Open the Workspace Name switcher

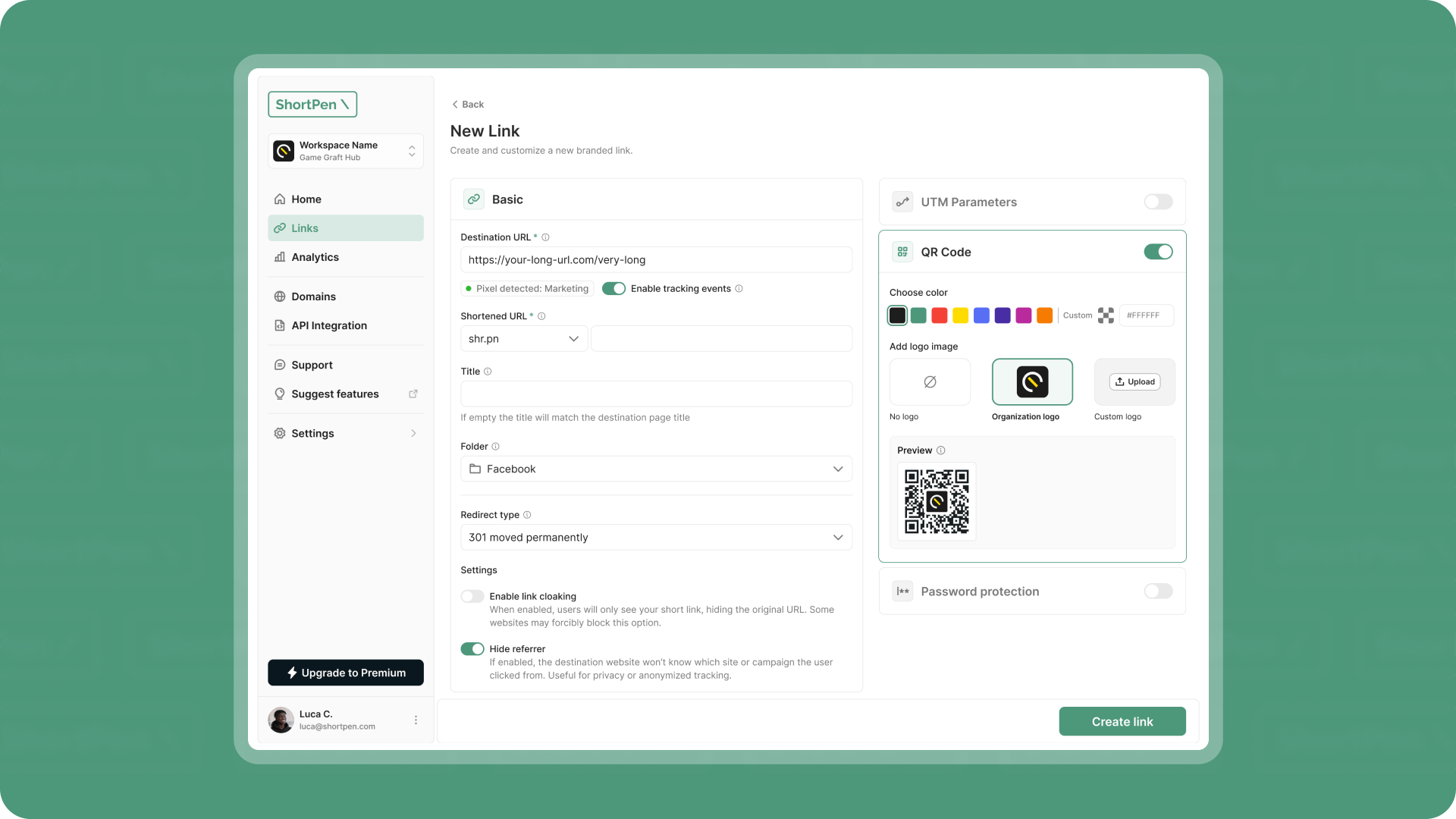coord(346,151)
